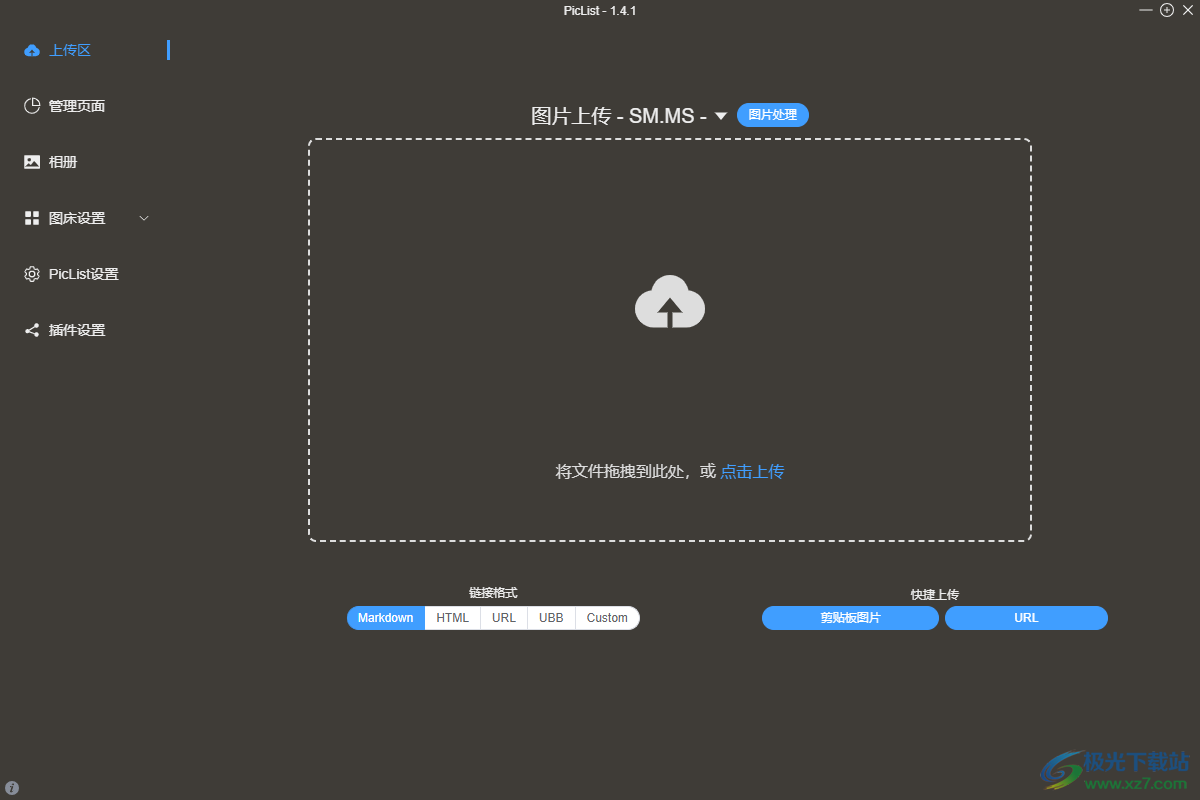This screenshot has width=1200, height=800.
Task: Click the upload area cloud icon in sidebar
Action: coord(32,50)
